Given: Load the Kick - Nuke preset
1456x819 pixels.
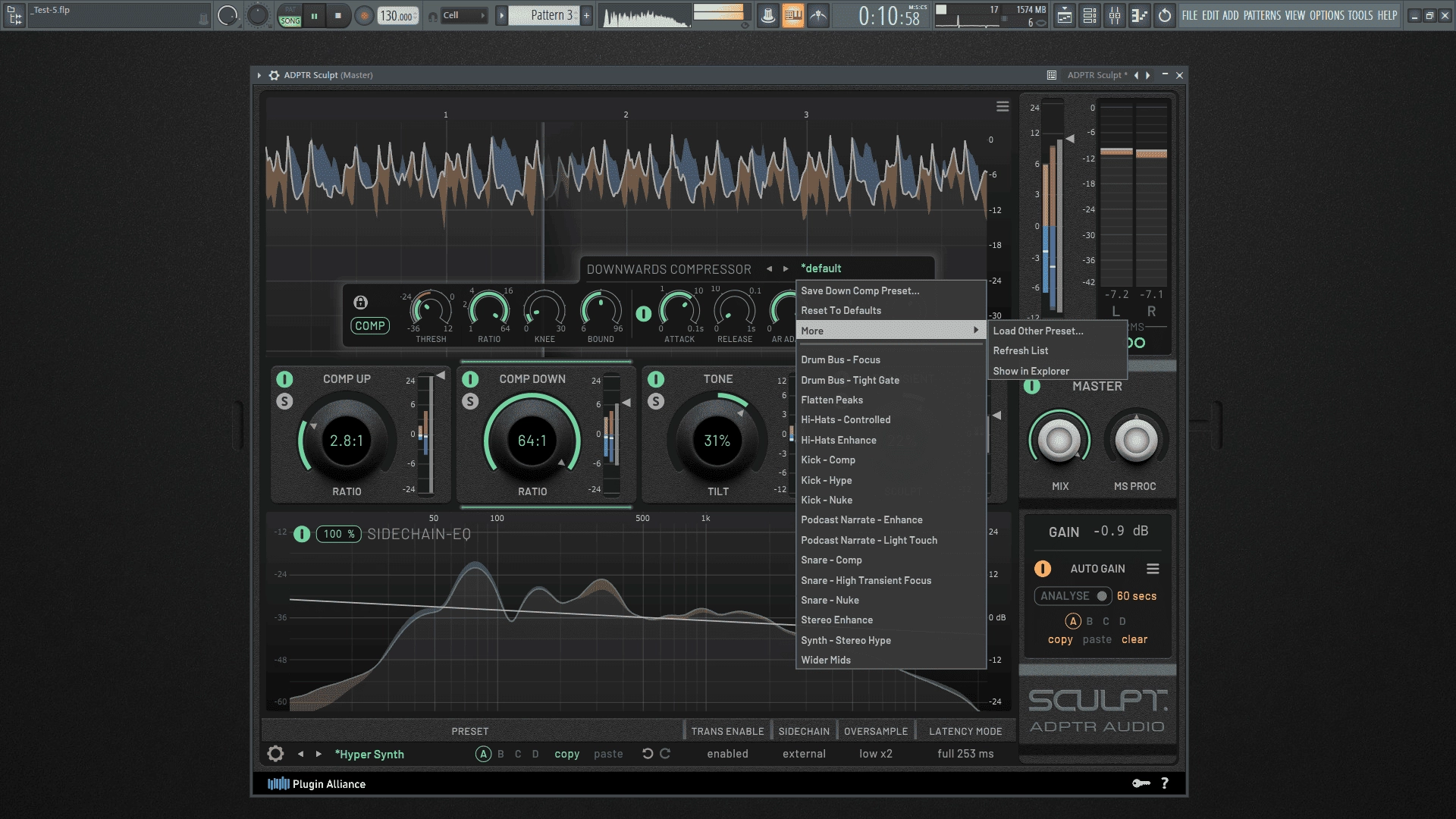Looking at the screenshot, I should (890, 500).
